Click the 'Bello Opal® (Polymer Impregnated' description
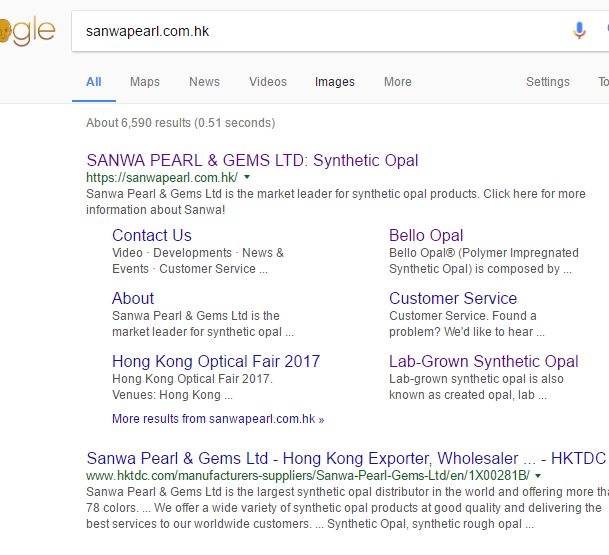Viewport: 609px width, 555px height. pos(484,261)
